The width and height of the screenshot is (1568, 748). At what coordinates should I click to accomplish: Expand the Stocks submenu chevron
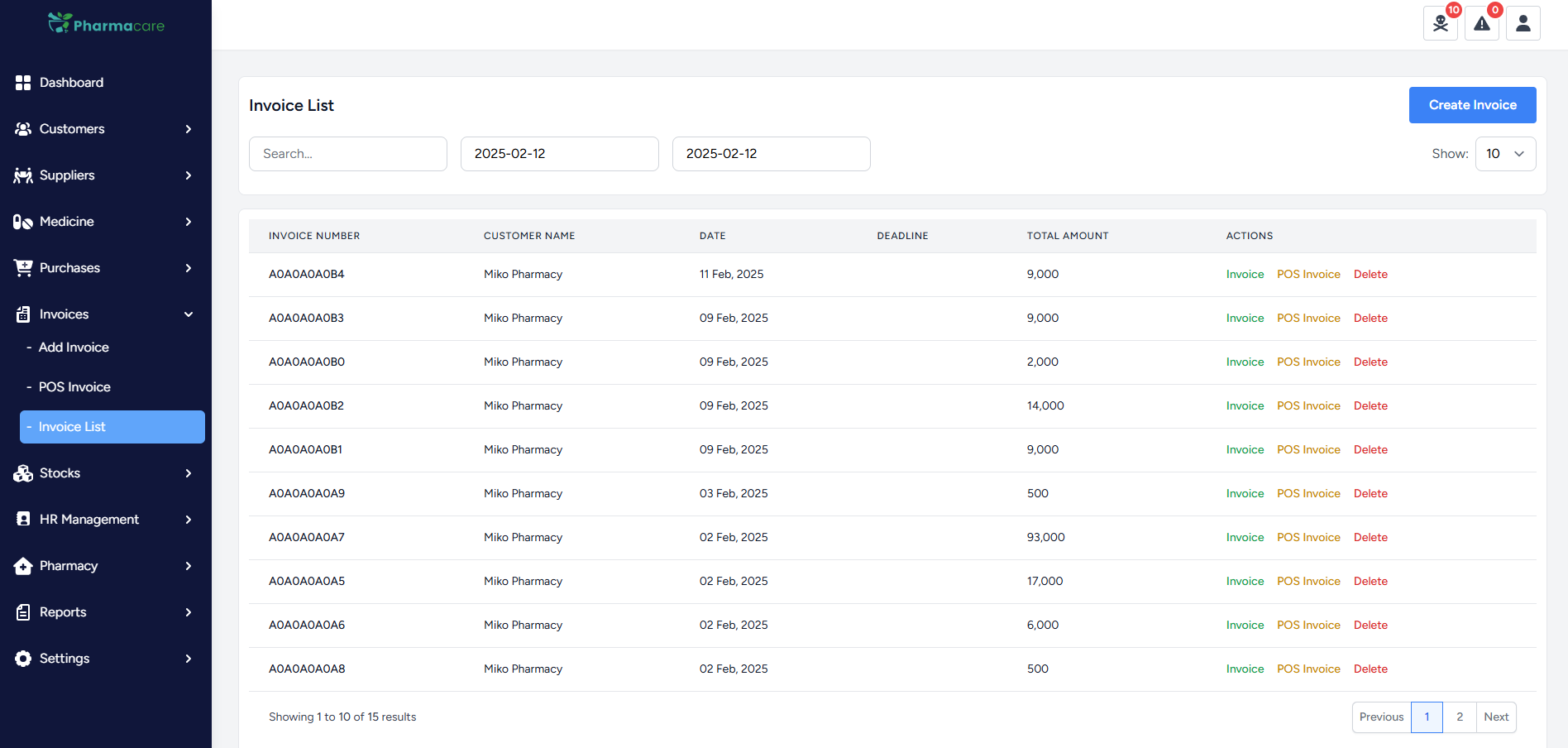[x=189, y=473]
